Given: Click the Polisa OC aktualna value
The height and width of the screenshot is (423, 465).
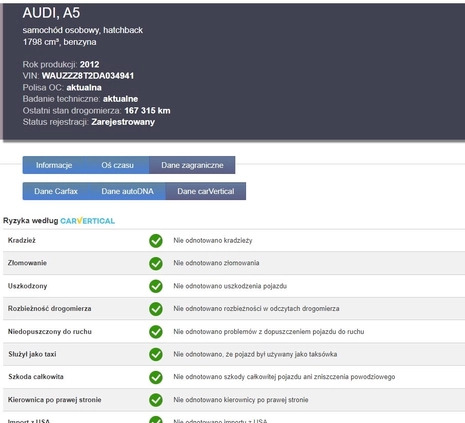Looking at the screenshot, I should [x=84, y=87].
